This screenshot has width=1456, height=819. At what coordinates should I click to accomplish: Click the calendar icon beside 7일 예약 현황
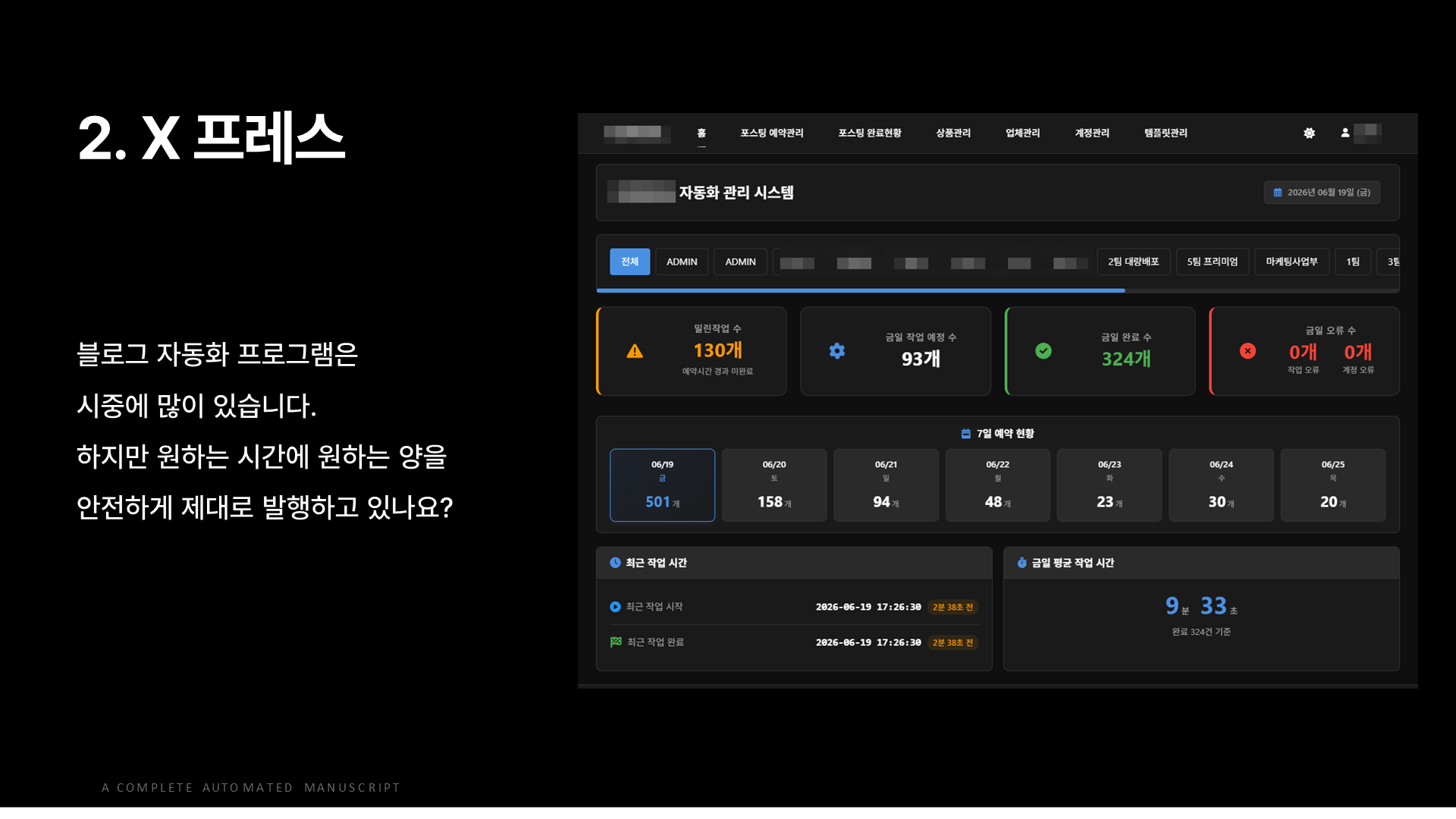pos(965,434)
